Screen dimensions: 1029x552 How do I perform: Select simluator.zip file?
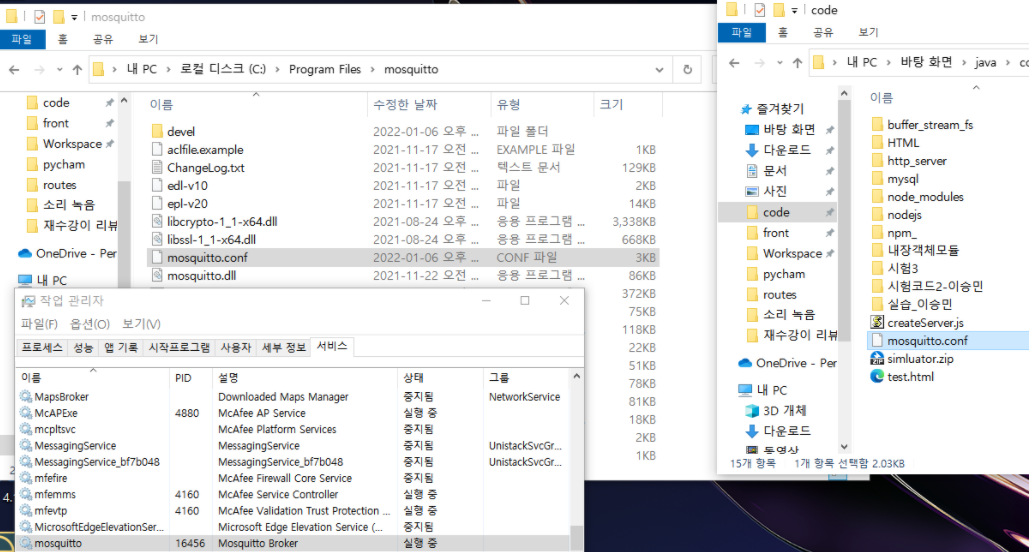[920, 358]
